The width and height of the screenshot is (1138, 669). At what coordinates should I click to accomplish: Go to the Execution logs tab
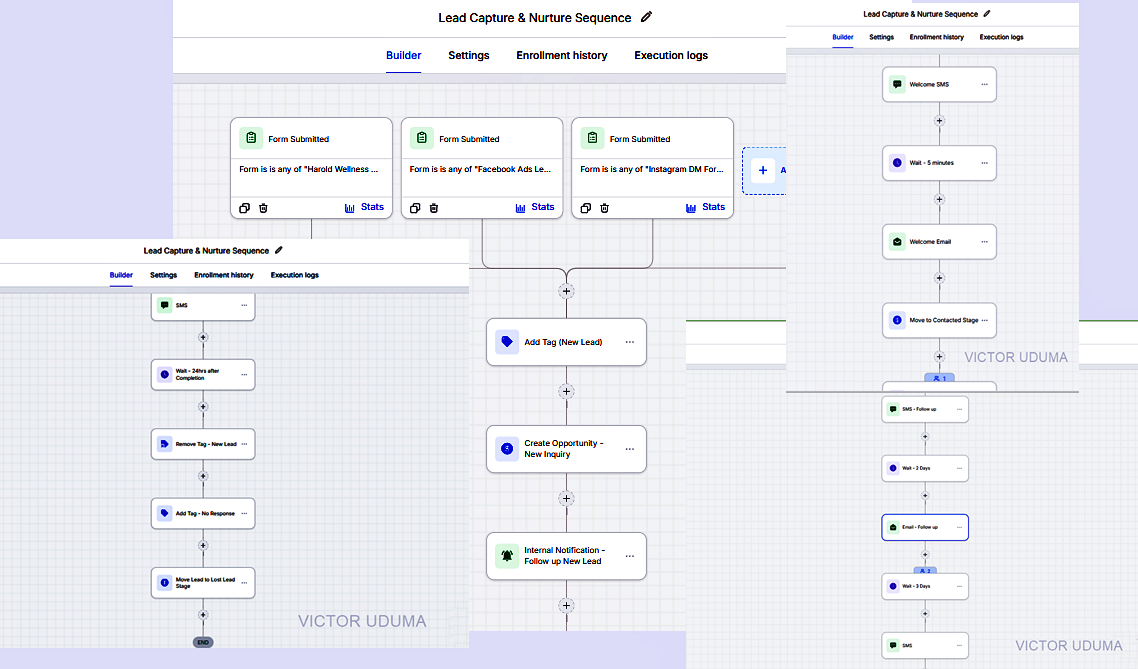(671, 55)
